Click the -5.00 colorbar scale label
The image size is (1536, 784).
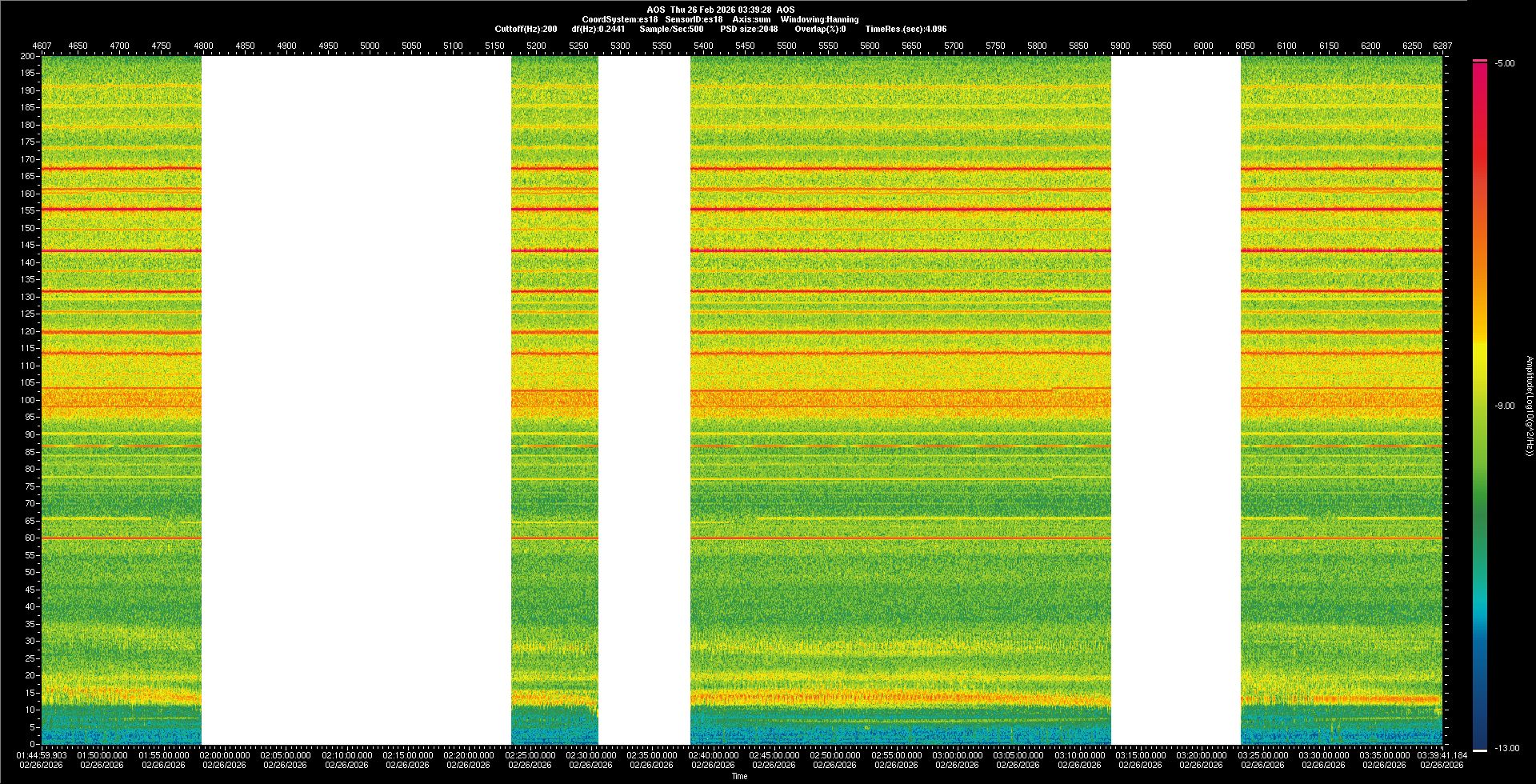(1504, 64)
